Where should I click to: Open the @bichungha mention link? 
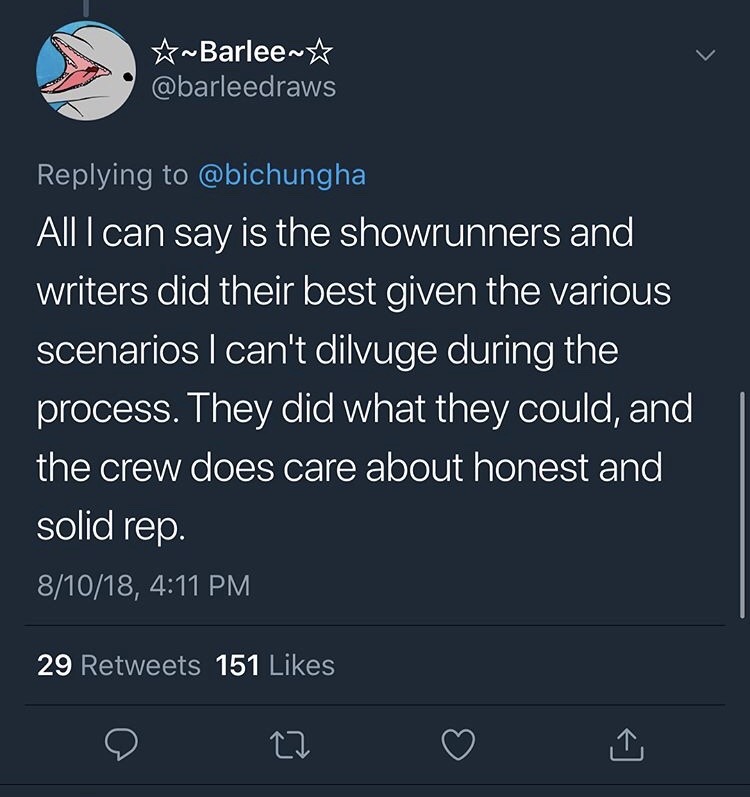coord(283,175)
